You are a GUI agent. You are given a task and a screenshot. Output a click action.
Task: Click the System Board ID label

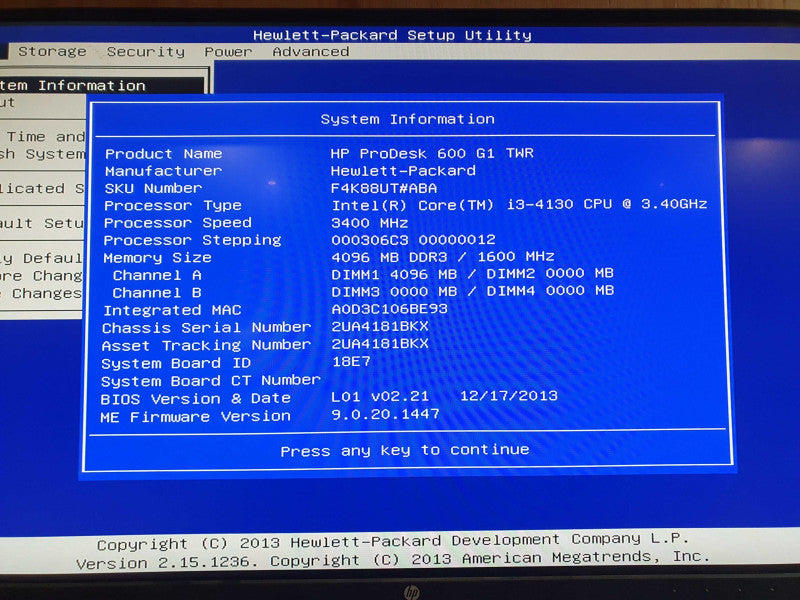tap(176, 363)
